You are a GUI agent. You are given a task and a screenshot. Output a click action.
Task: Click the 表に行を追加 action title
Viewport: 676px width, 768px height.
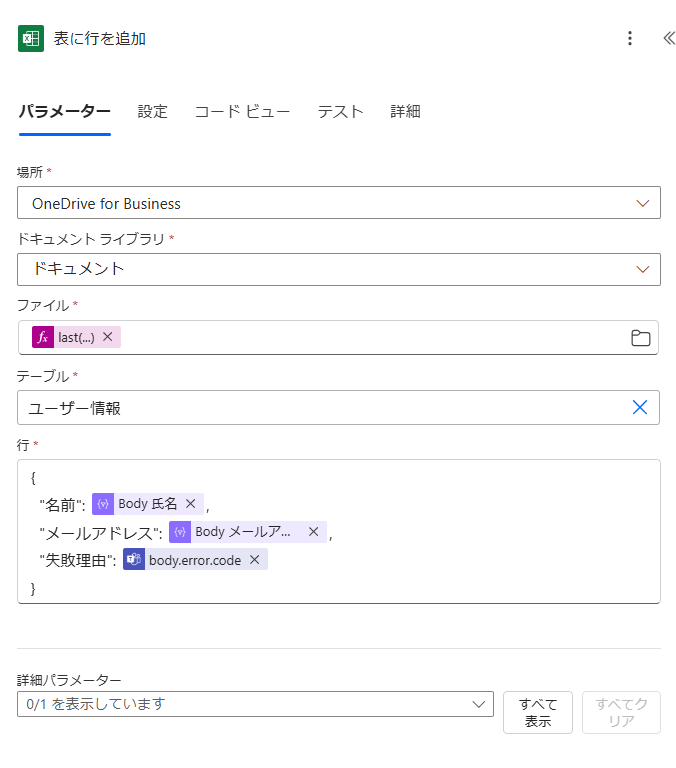pyautogui.click(x=100, y=38)
